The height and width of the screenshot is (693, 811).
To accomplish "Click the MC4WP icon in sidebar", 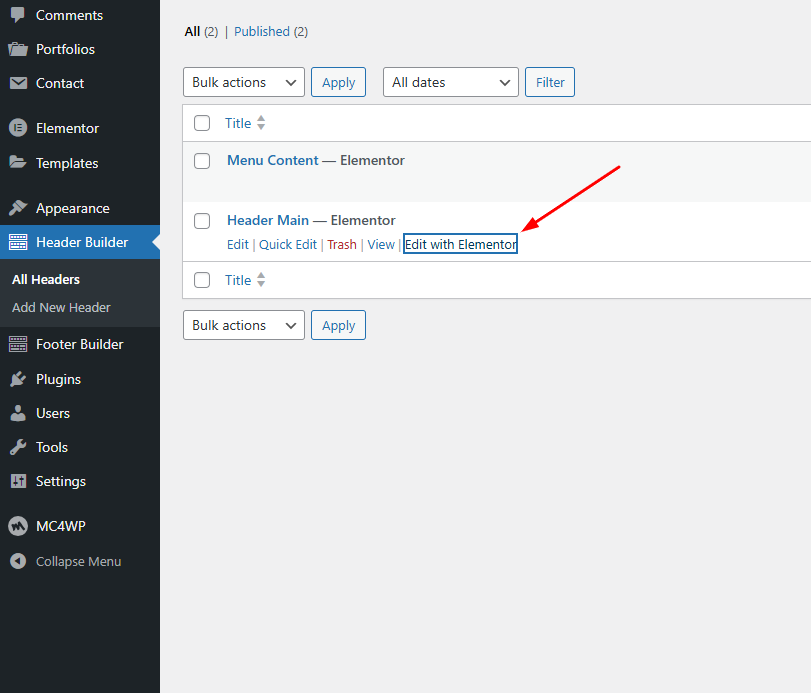I will tap(18, 526).
